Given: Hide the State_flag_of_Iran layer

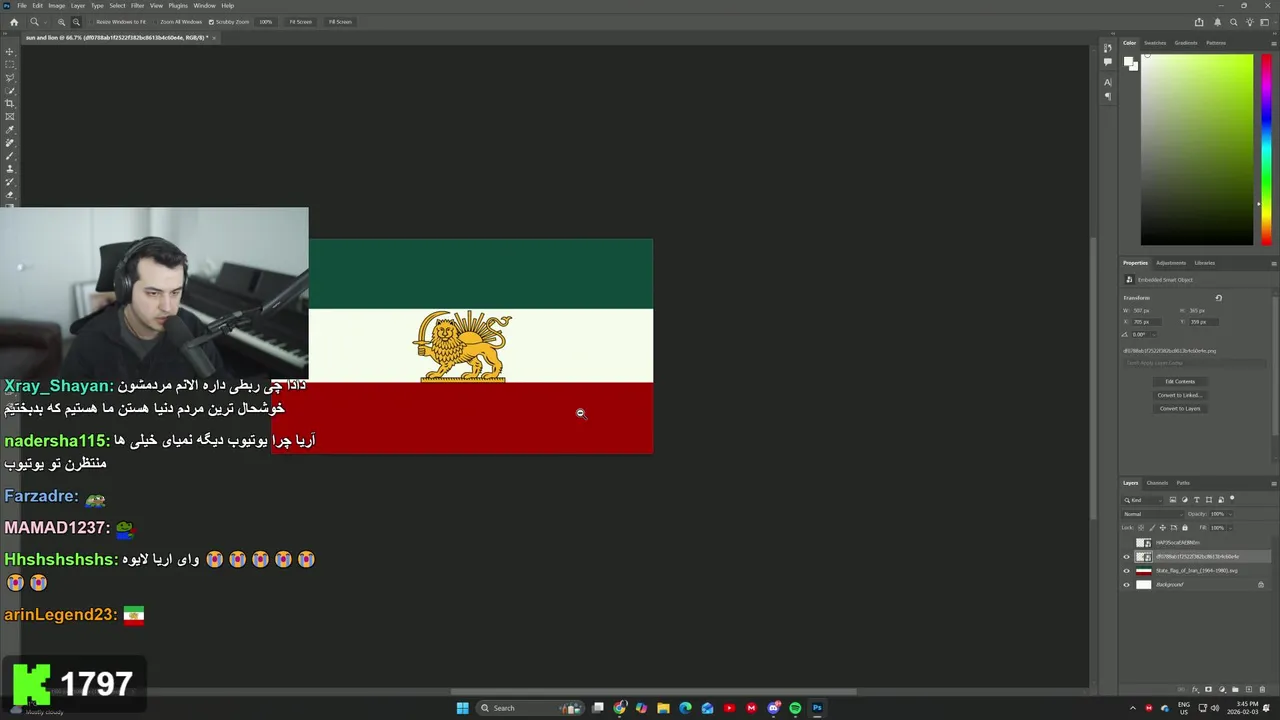Looking at the screenshot, I should click(1126, 571).
